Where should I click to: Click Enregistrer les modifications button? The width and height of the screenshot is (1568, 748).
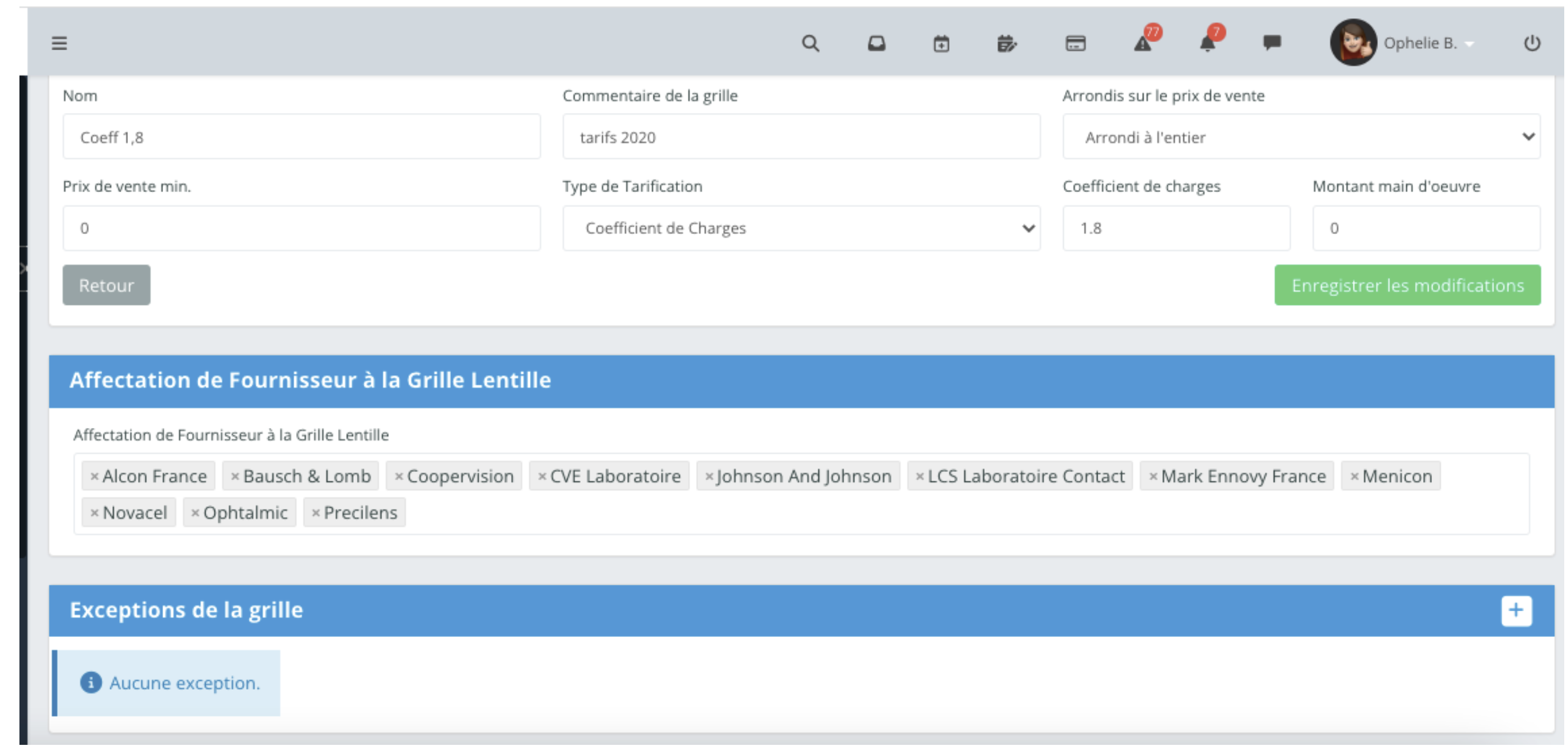coord(1407,286)
